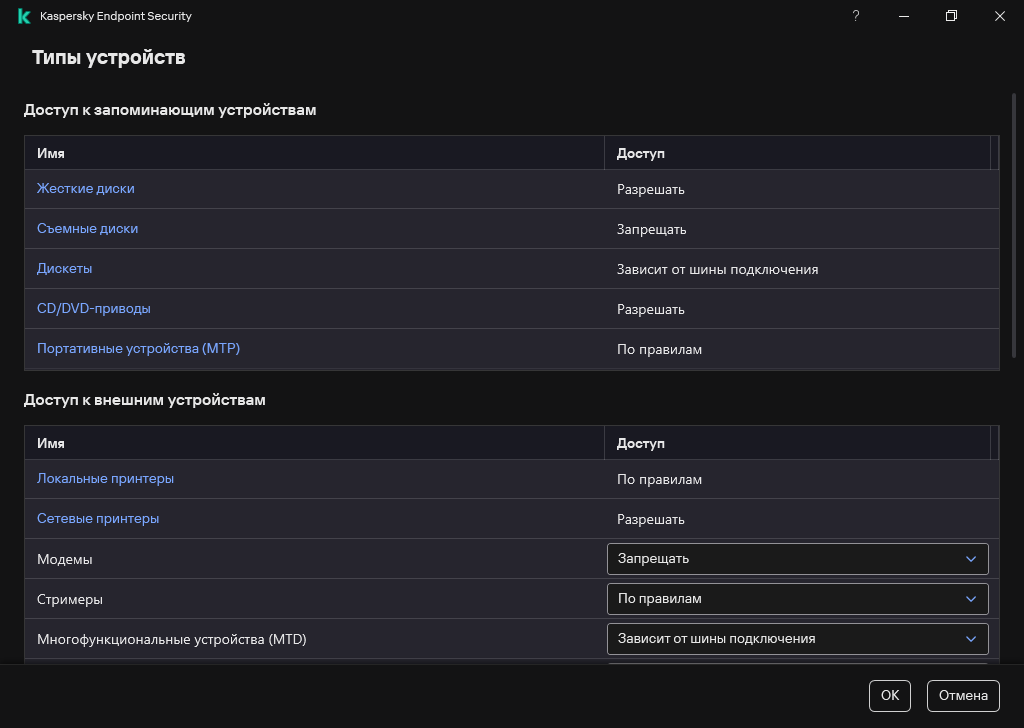
Task: Expand the Стримеры access dropdown
Action: 797,599
